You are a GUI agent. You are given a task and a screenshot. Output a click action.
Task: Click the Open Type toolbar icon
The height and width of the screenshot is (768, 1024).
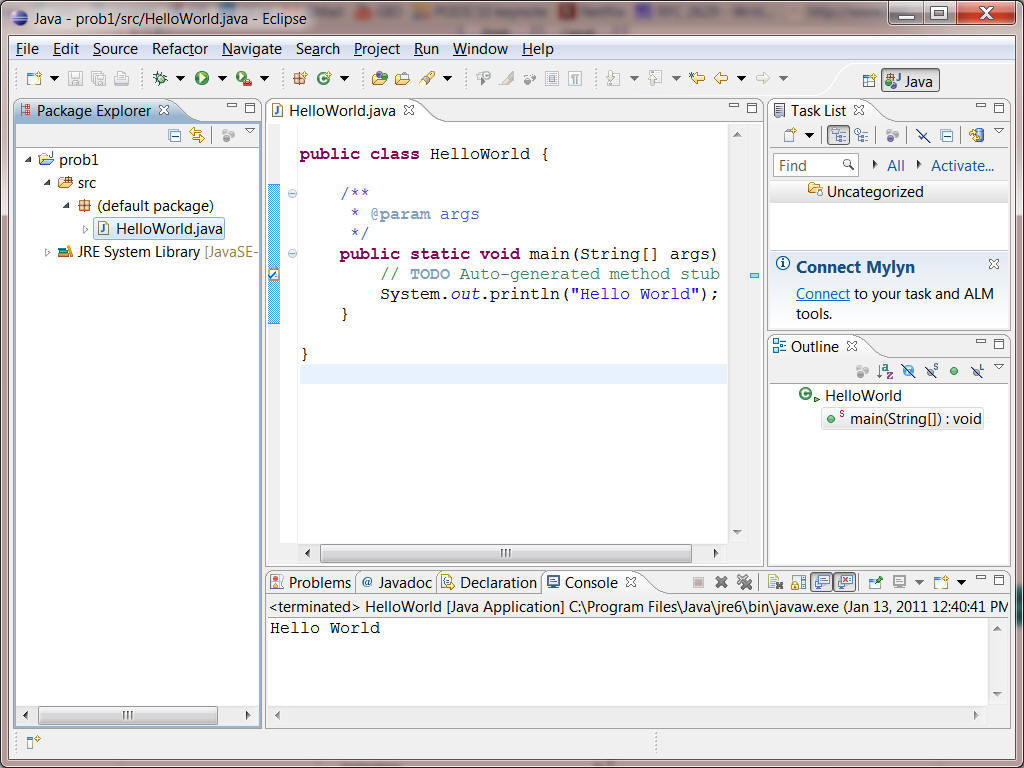pyautogui.click(x=379, y=78)
